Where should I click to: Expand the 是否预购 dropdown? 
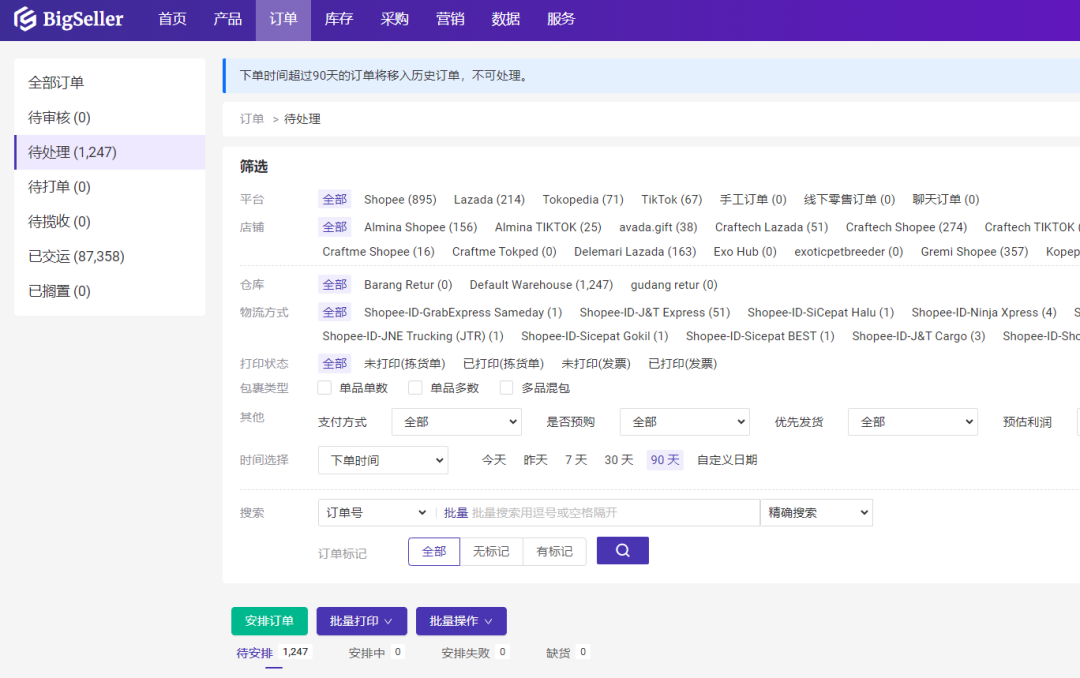(684, 422)
